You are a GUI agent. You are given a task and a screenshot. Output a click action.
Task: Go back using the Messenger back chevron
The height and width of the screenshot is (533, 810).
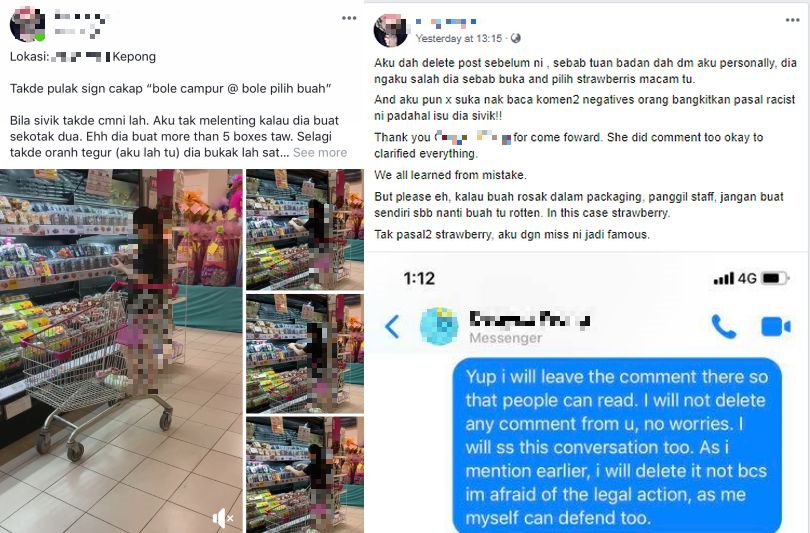[x=392, y=326]
